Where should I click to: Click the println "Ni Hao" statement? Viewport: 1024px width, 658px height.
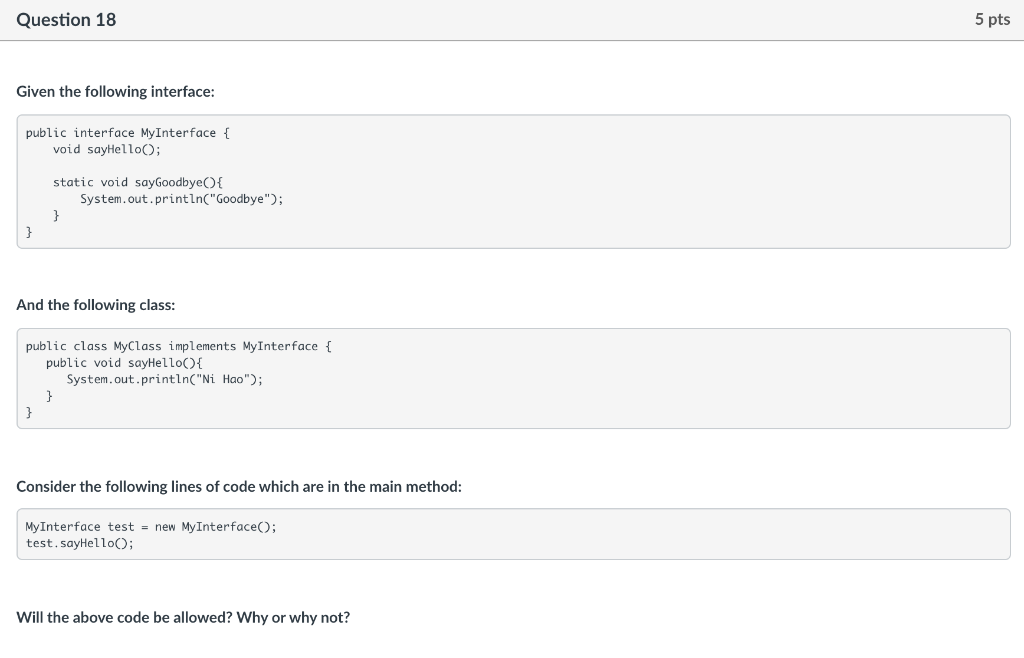point(165,379)
